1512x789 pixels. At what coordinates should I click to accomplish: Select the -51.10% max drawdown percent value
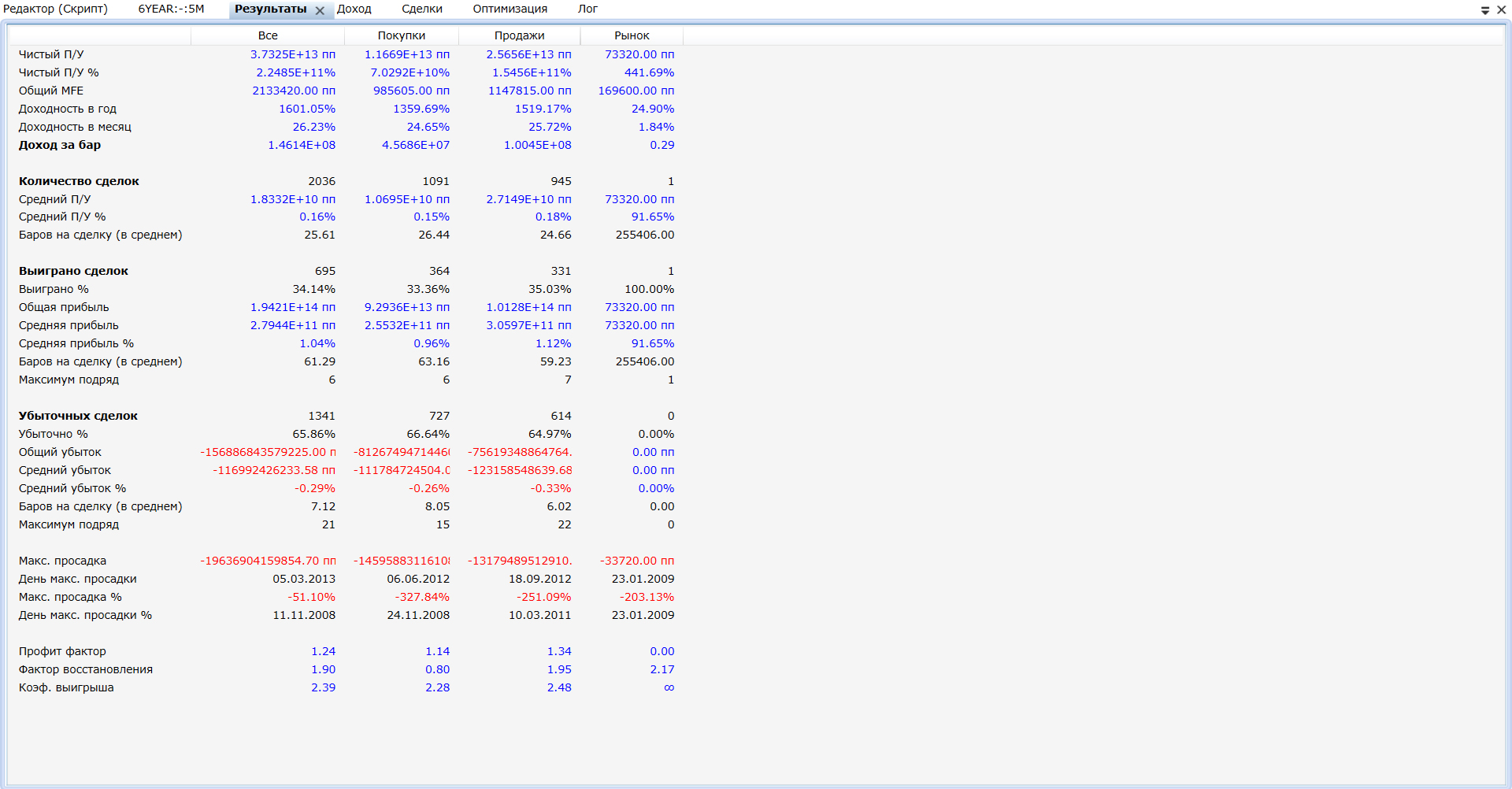pyautogui.click(x=312, y=597)
